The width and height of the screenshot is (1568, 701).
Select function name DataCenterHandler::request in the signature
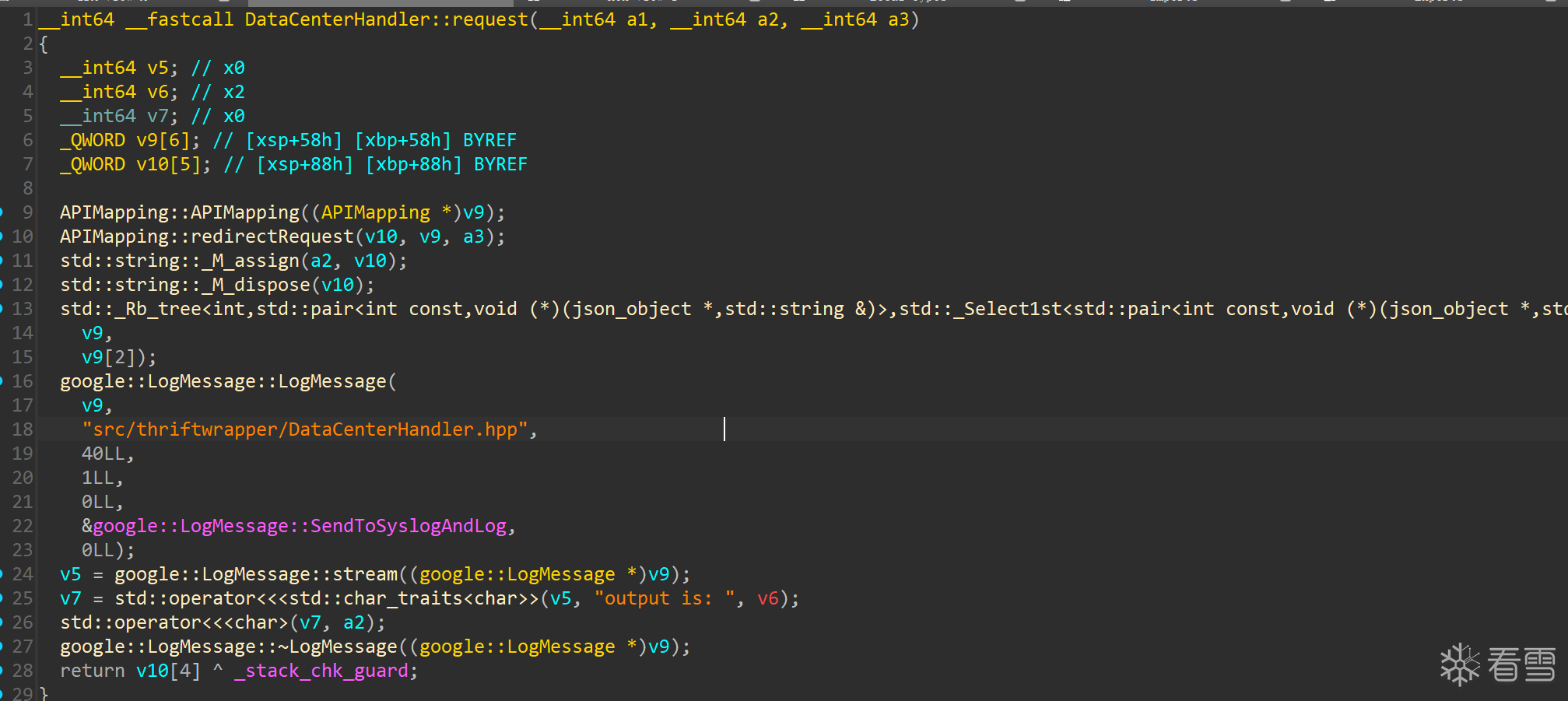(387, 19)
